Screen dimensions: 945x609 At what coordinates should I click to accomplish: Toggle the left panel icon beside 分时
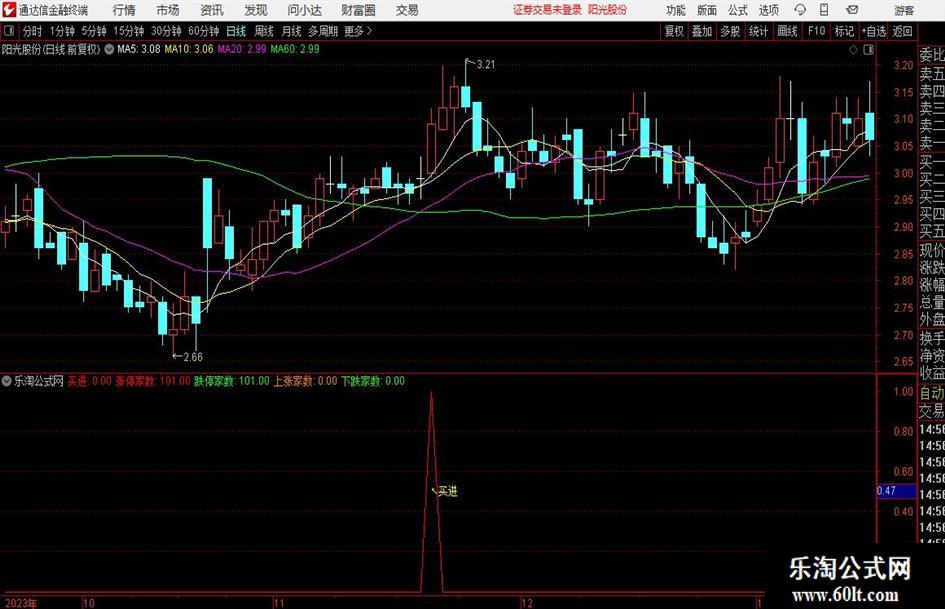tap(9, 31)
